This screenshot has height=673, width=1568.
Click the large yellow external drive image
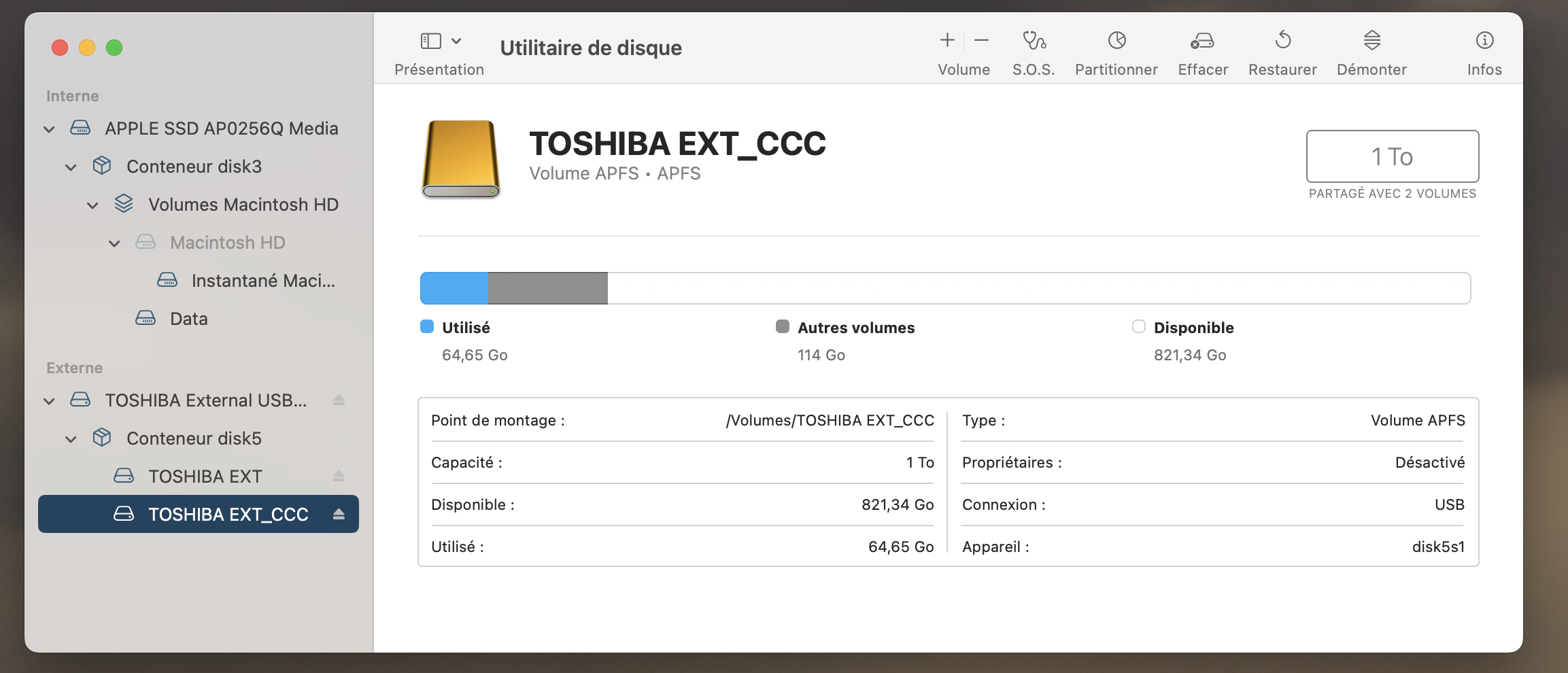pyautogui.click(x=461, y=159)
